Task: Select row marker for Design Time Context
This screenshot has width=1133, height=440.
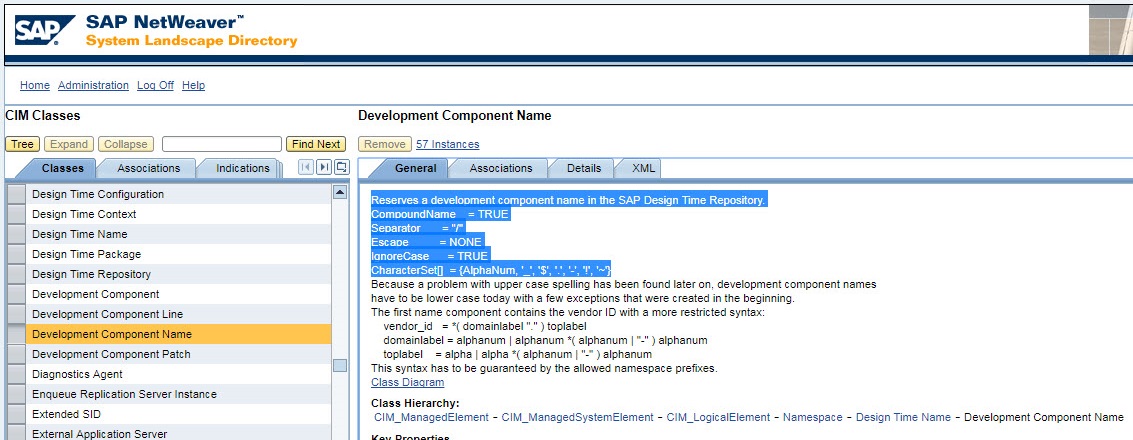Action: [x=16, y=215]
